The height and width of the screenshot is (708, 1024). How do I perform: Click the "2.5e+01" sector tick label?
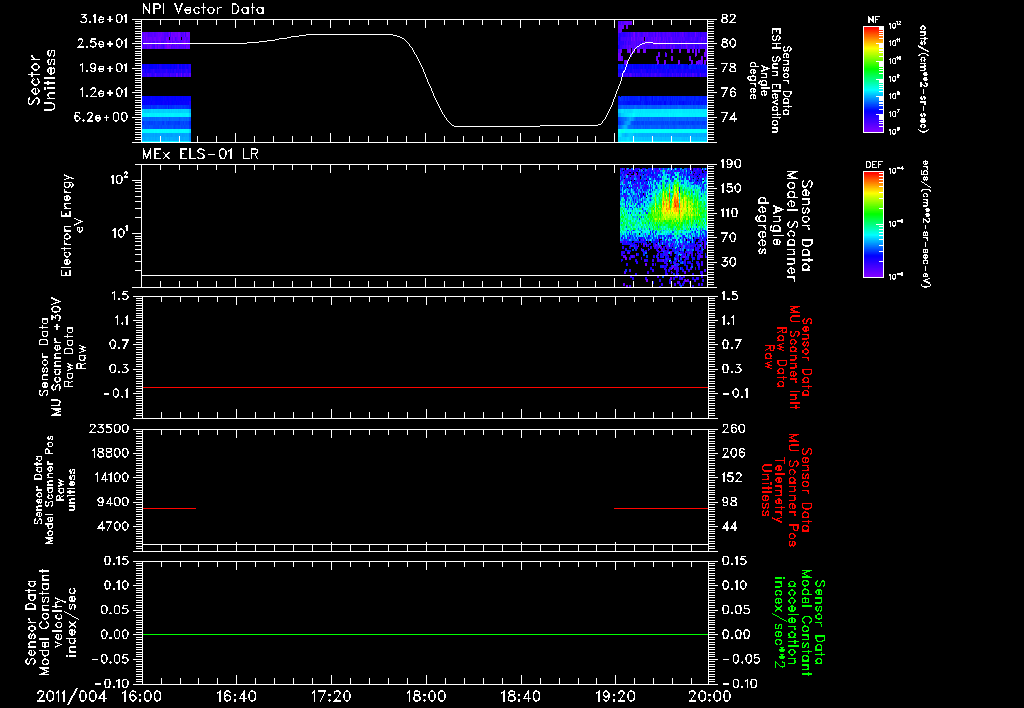(x=104, y=43)
